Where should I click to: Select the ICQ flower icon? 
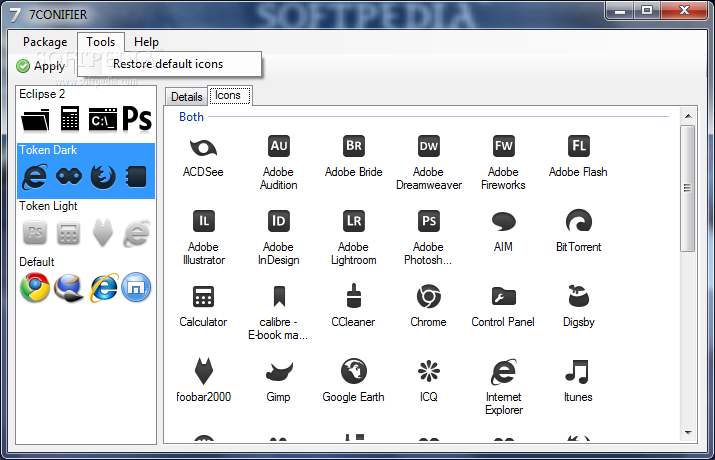[429, 371]
